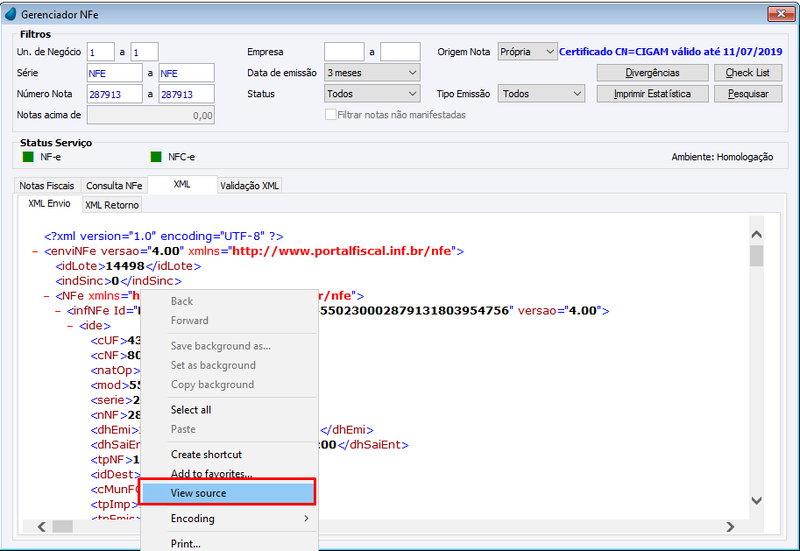Viewport: 800px width, 551px height.
Task: Click the Divergências button
Action: [x=653, y=72]
